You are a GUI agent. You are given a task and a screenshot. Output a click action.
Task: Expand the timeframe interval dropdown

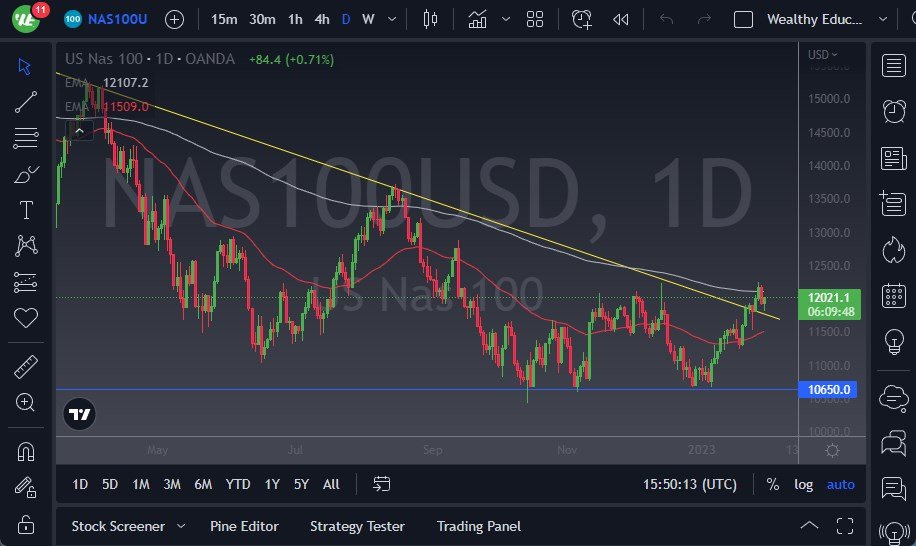click(x=392, y=19)
